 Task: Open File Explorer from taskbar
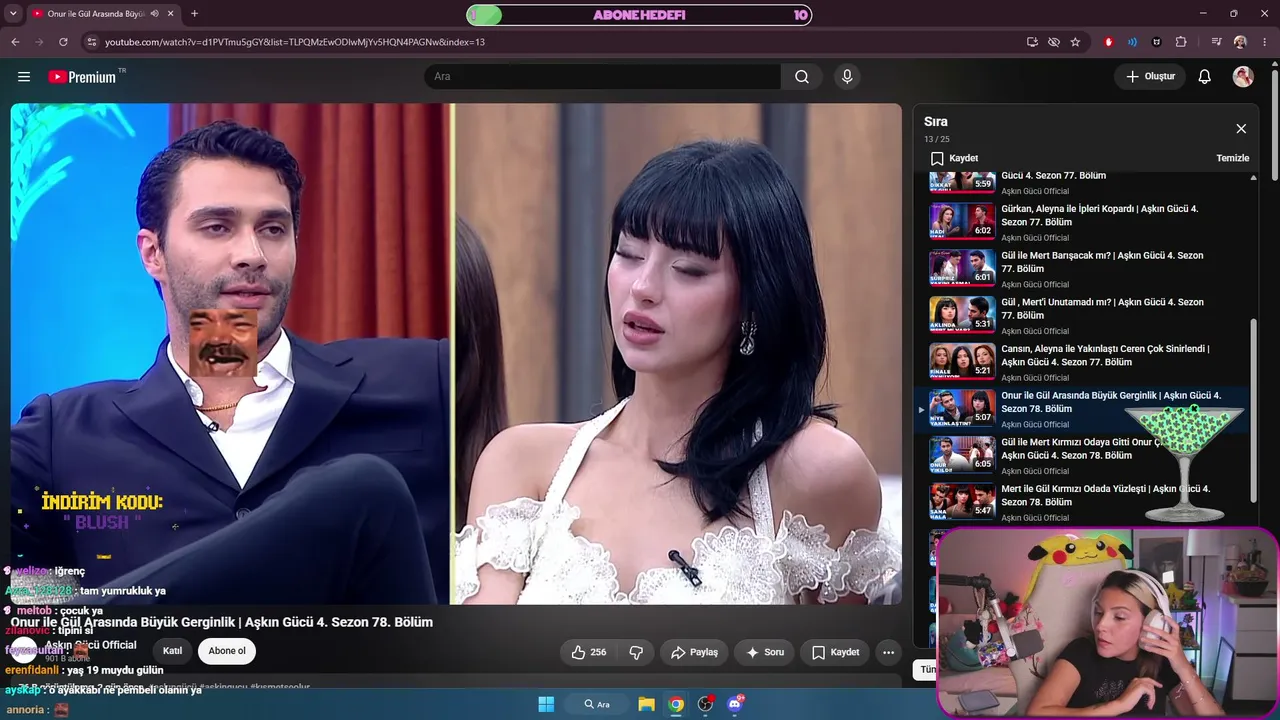[x=647, y=704]
